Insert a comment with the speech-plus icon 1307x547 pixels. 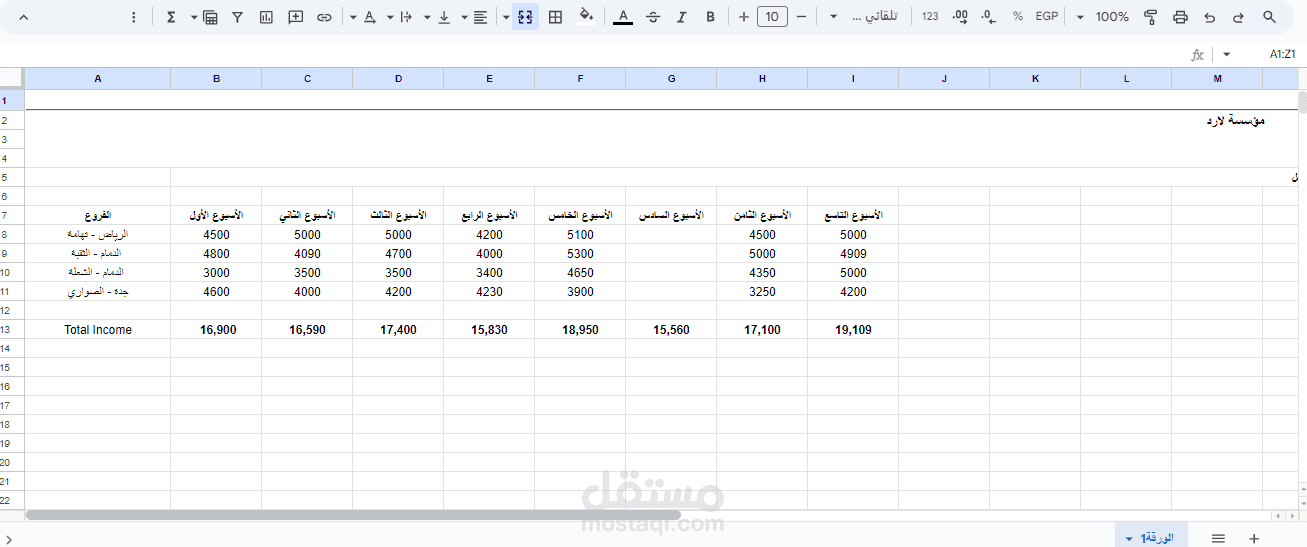pos(296,17)
